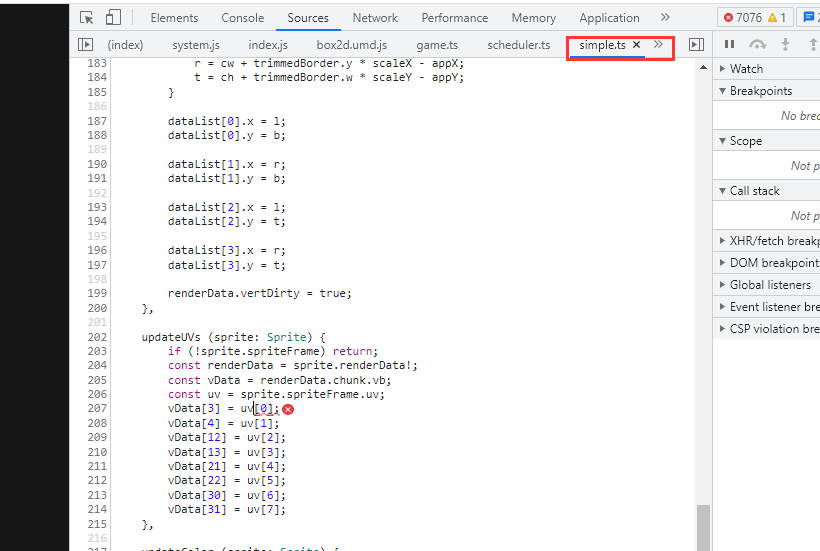Screen dimensions: 820x551
Task: Open the Application panel tab
Action: pos(609,18)
